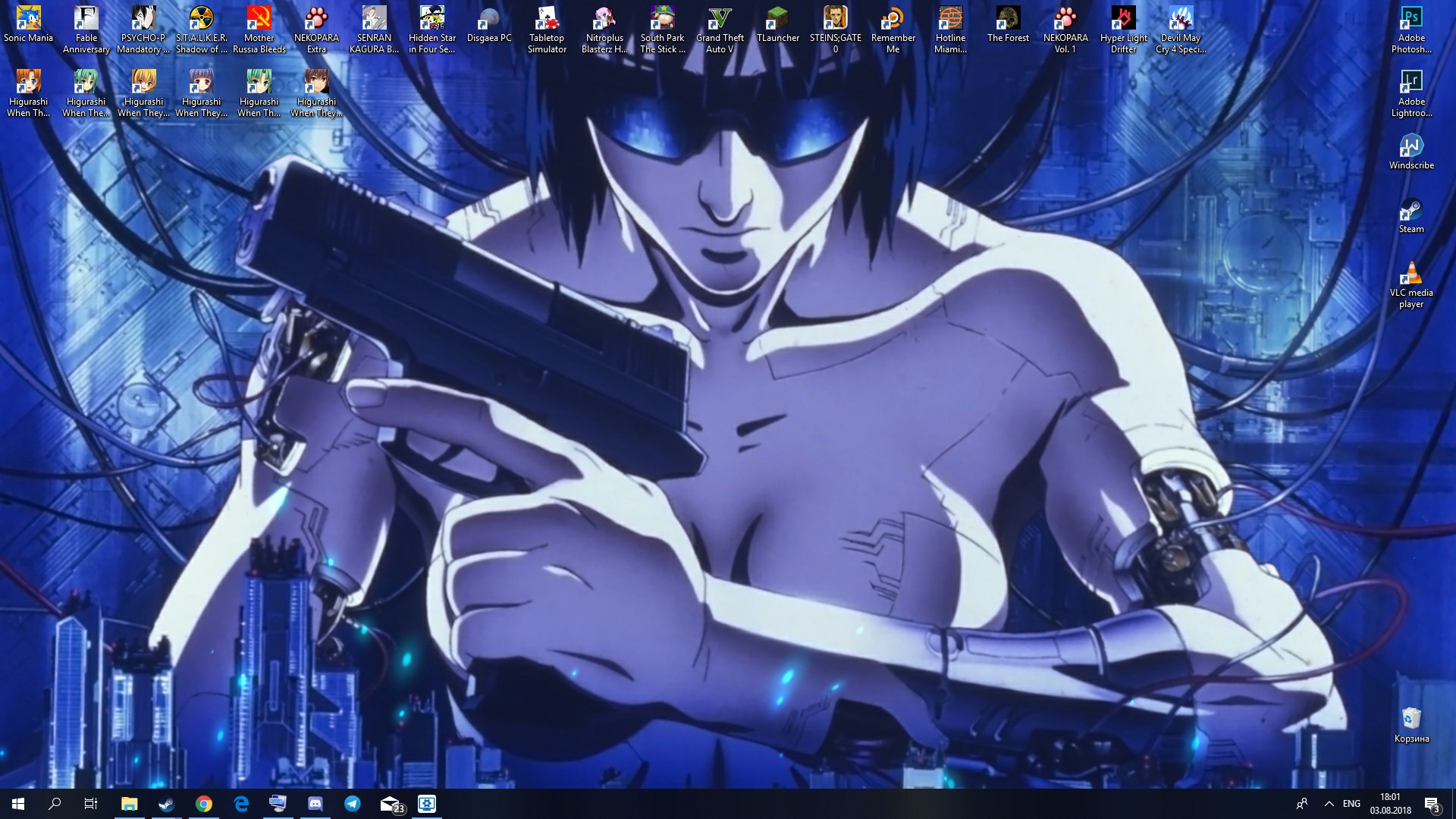Screen dimensions: 1456x819
Task: Open Mail showing 23 unread in taskbar
Action: pyautogui.click(x=391, y=804)
